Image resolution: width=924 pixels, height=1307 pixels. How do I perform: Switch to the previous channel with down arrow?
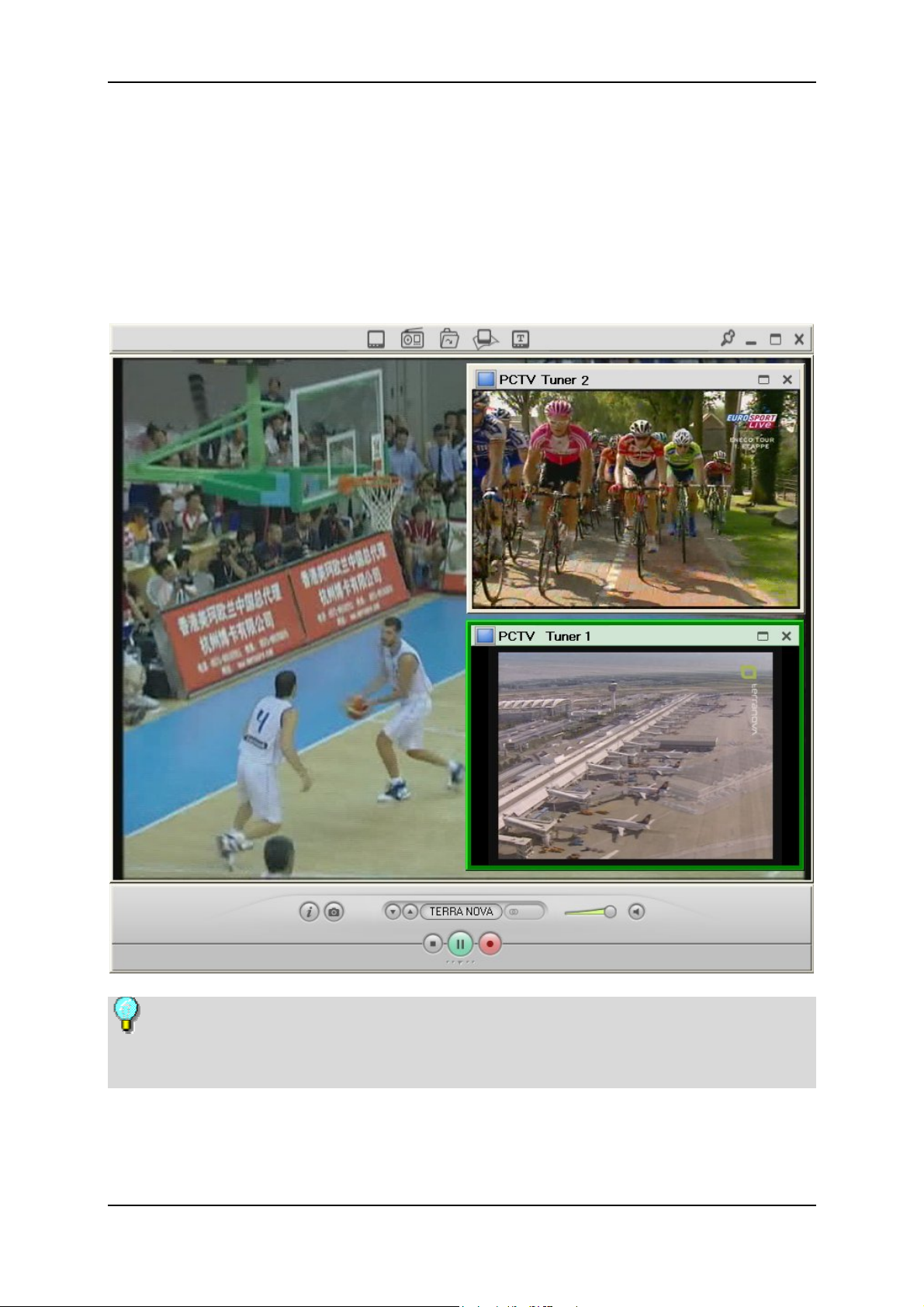tap(393, 911)
